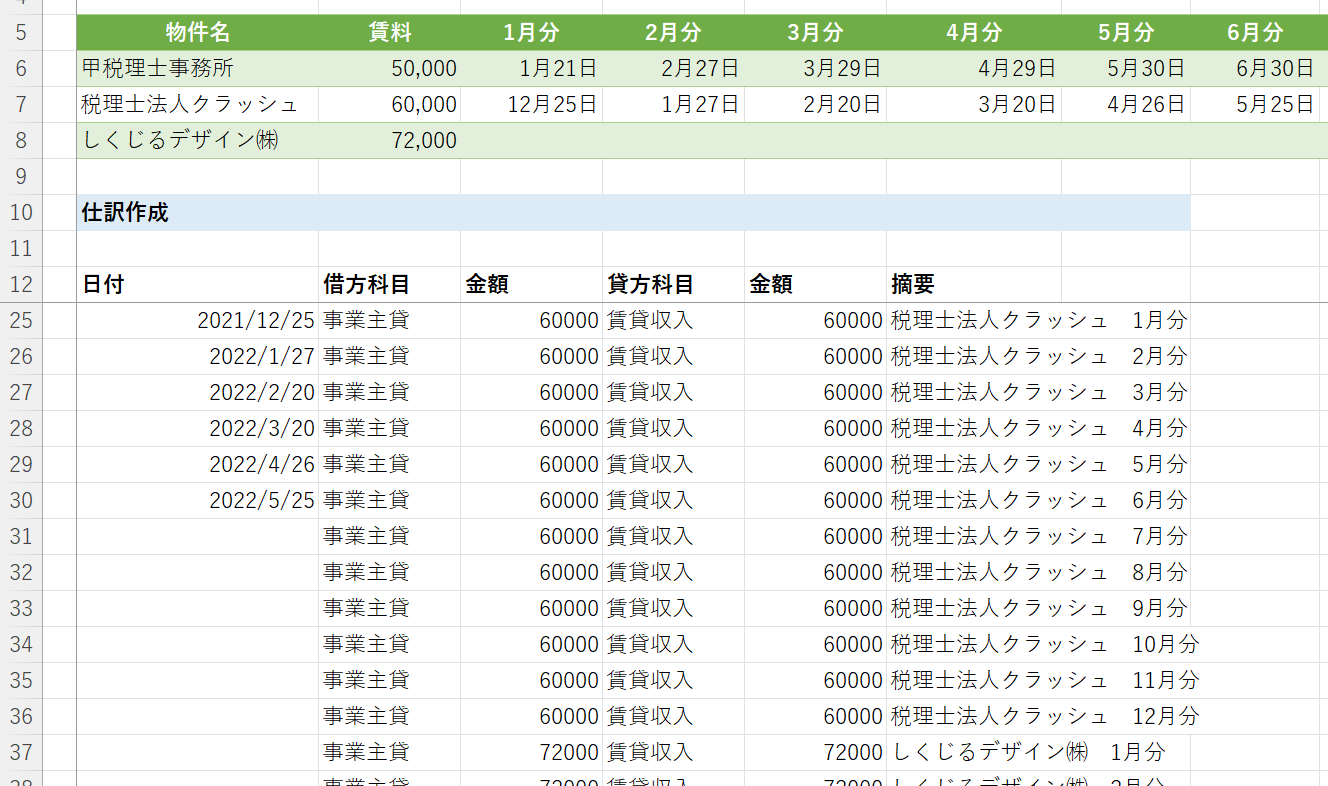Screen dimensions: 1328x786
Task: Select the row 5 header
Action: click(21, 33)
